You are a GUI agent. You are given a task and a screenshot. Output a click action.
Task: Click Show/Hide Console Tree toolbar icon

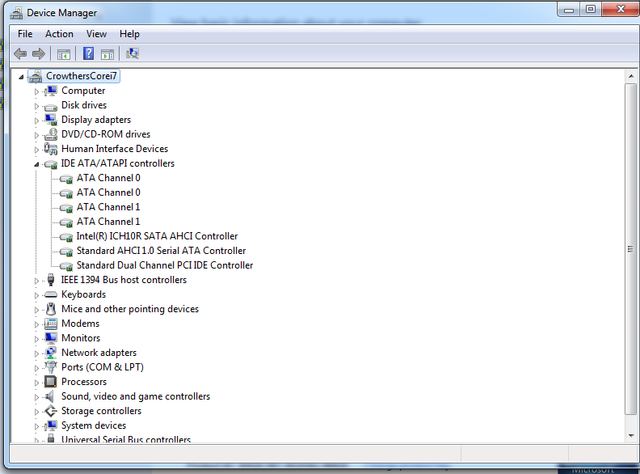click(x=64, y=54)
